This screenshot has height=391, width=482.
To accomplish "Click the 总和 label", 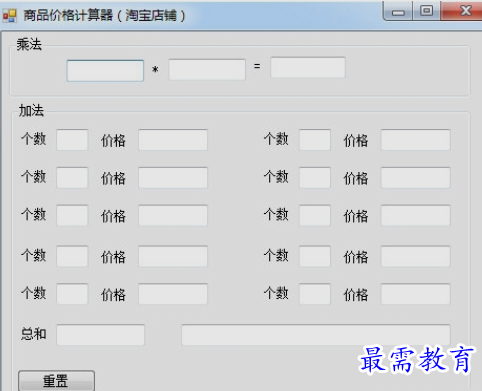I will tap(33, 334).
